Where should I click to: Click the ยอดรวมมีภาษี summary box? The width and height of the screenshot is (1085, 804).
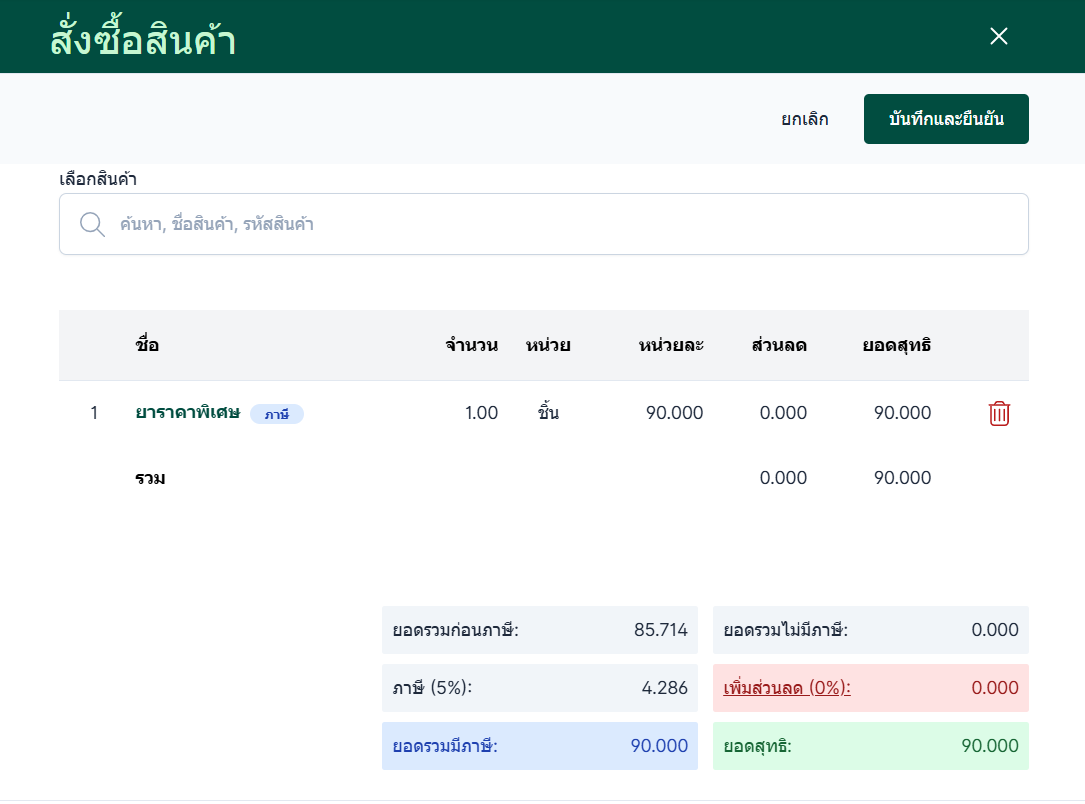pyautogui.click(x=539, y=746)
